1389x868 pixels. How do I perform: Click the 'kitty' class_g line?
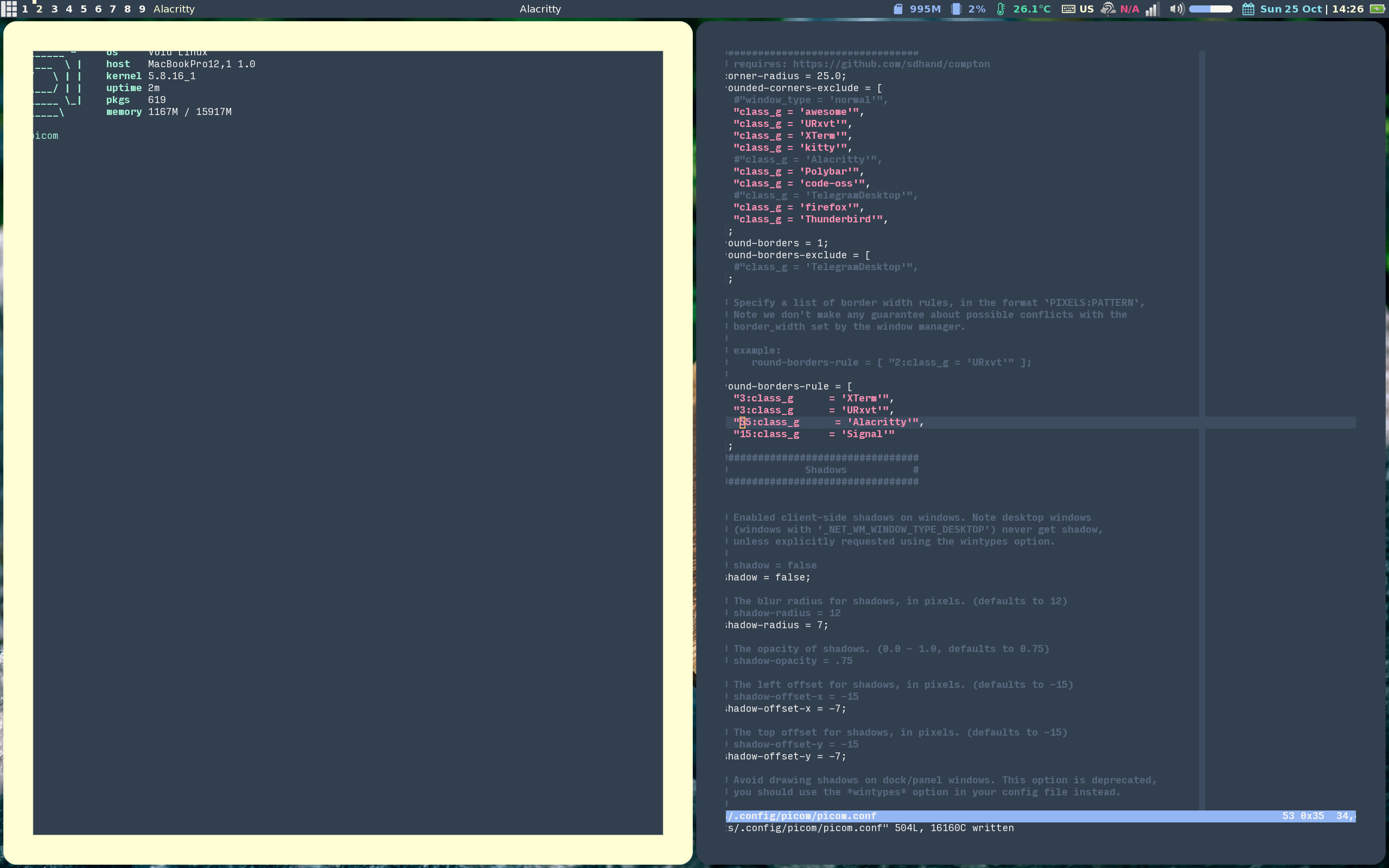(793, 148)
